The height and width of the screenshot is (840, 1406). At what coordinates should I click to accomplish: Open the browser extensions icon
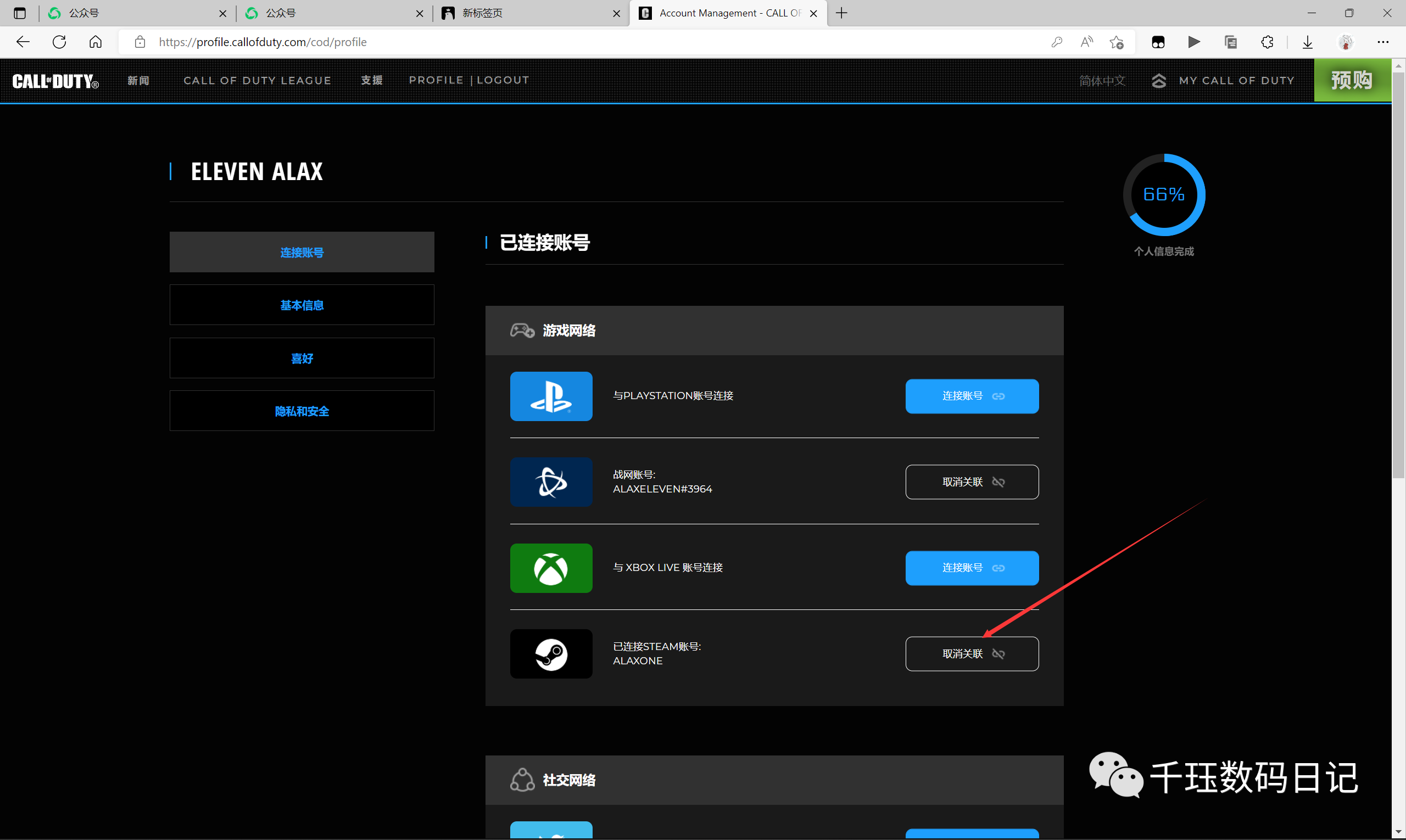pyautogui.click(x=1267, y=42)
